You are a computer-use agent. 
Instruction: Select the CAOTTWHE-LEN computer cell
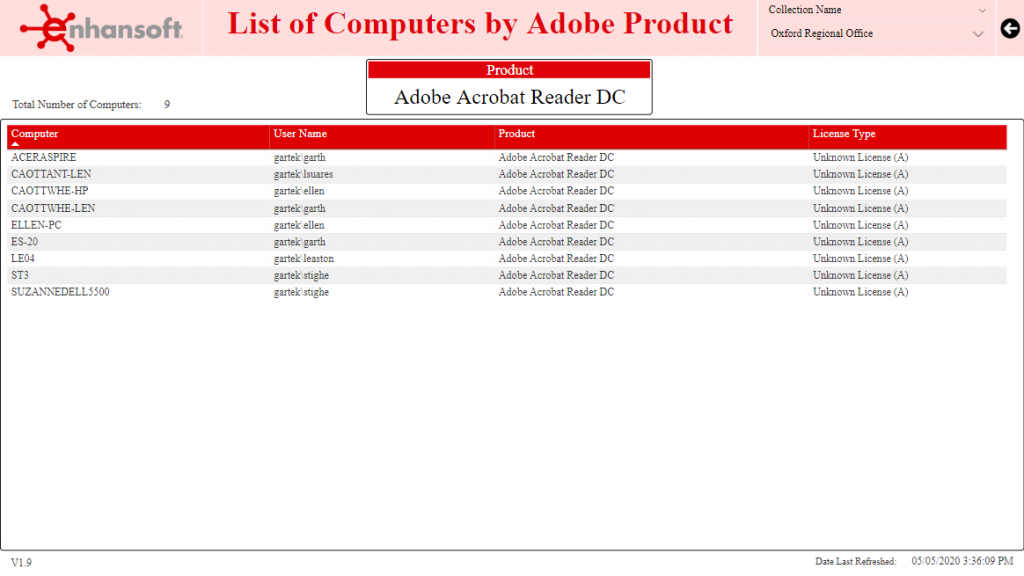point(53,208)
